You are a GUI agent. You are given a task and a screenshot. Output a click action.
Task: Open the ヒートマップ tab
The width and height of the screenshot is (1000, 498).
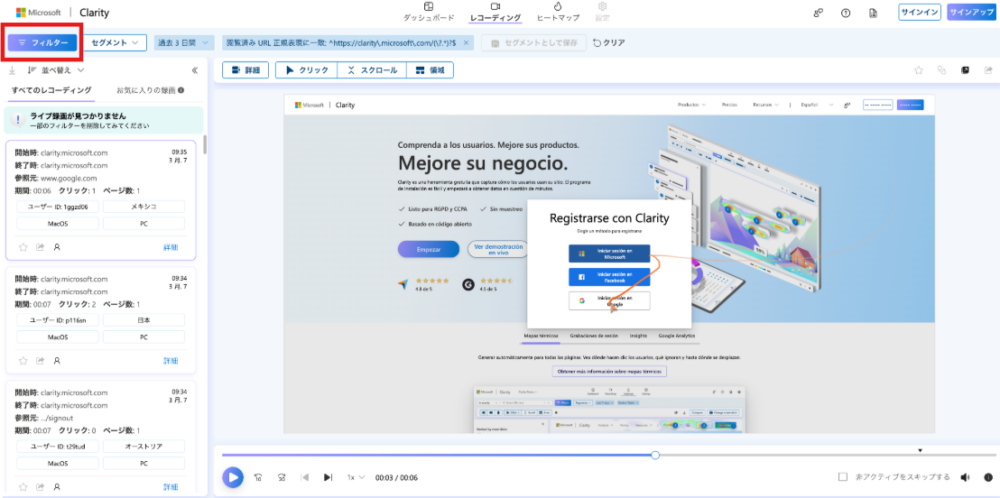(557, 12)
